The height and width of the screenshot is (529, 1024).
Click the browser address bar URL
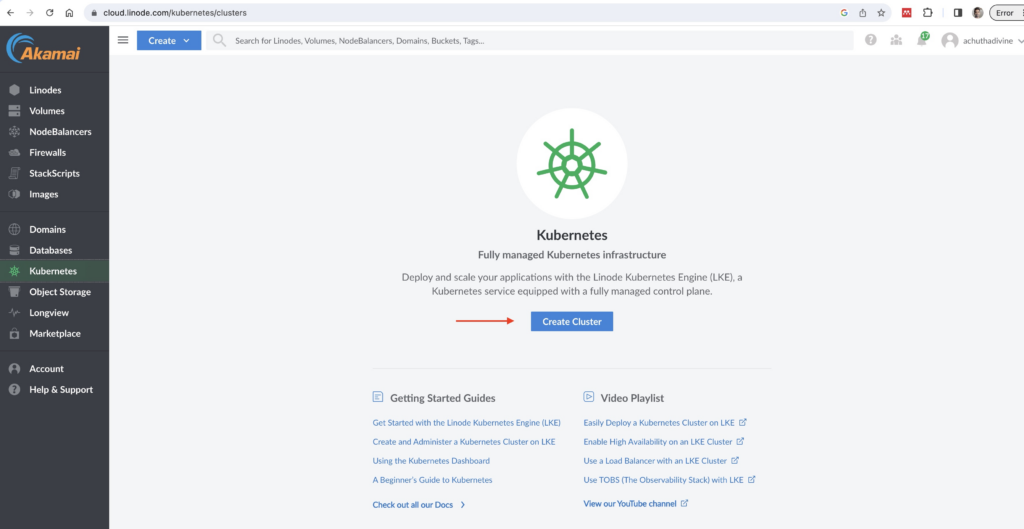(x=175, y=12)
